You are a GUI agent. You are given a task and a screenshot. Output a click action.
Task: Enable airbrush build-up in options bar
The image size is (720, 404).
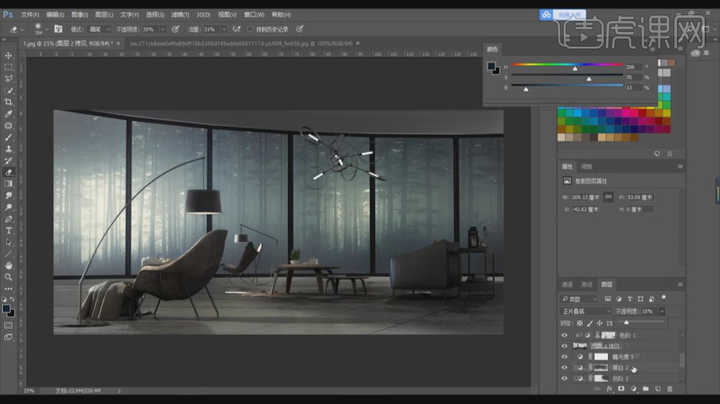(x=236, y=29)
